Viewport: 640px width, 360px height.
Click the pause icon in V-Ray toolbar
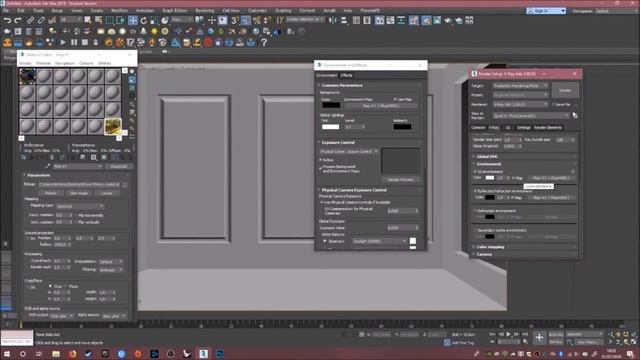pyautogui.click(x=74, y=42)
